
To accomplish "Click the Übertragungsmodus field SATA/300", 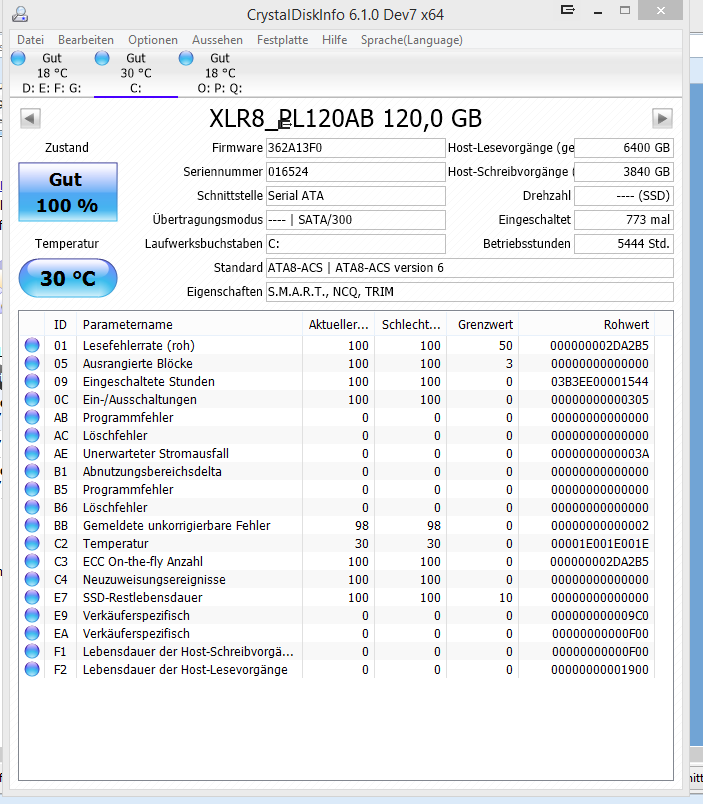I will click(x=355, y=220).
